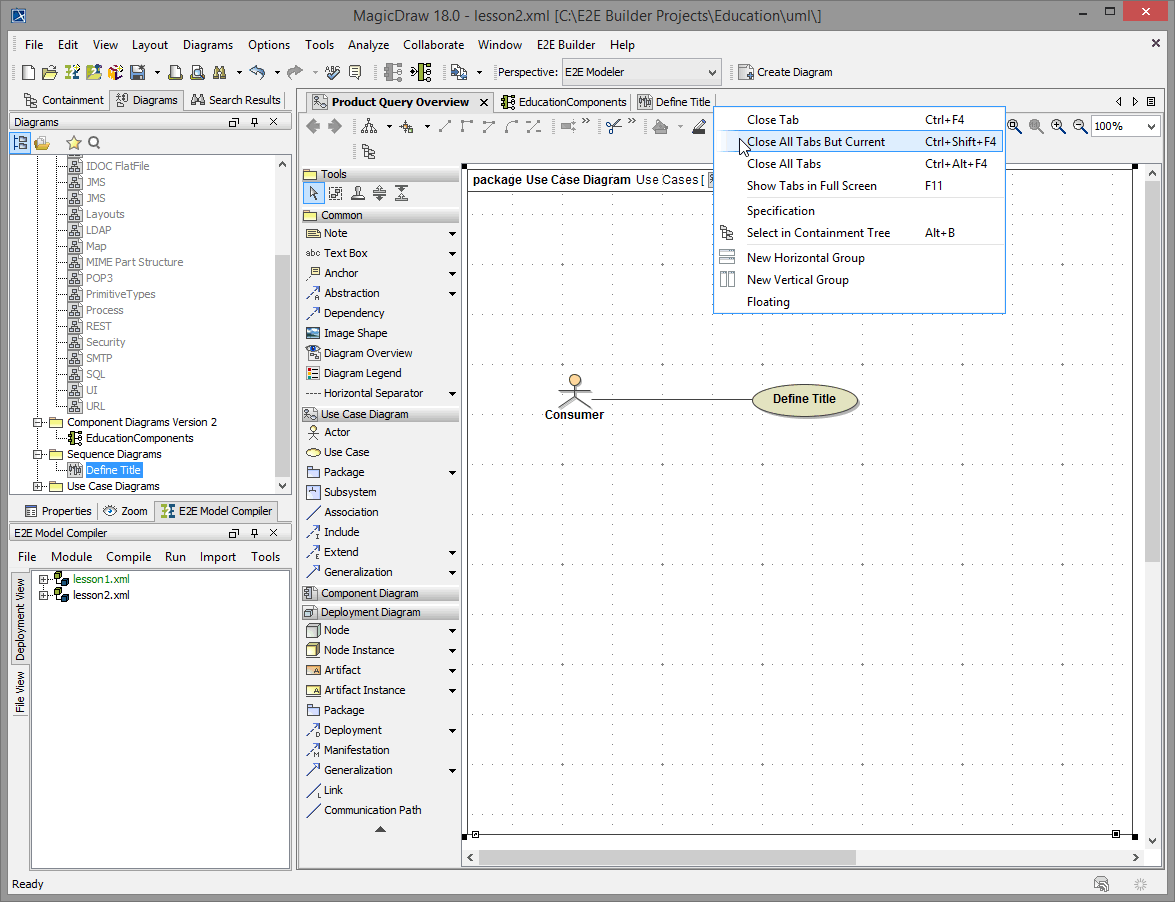Click the Zoom In magnifier icon
Image resolution: width=1175 pixels, height=902 pixels.
click(1058, 126)
